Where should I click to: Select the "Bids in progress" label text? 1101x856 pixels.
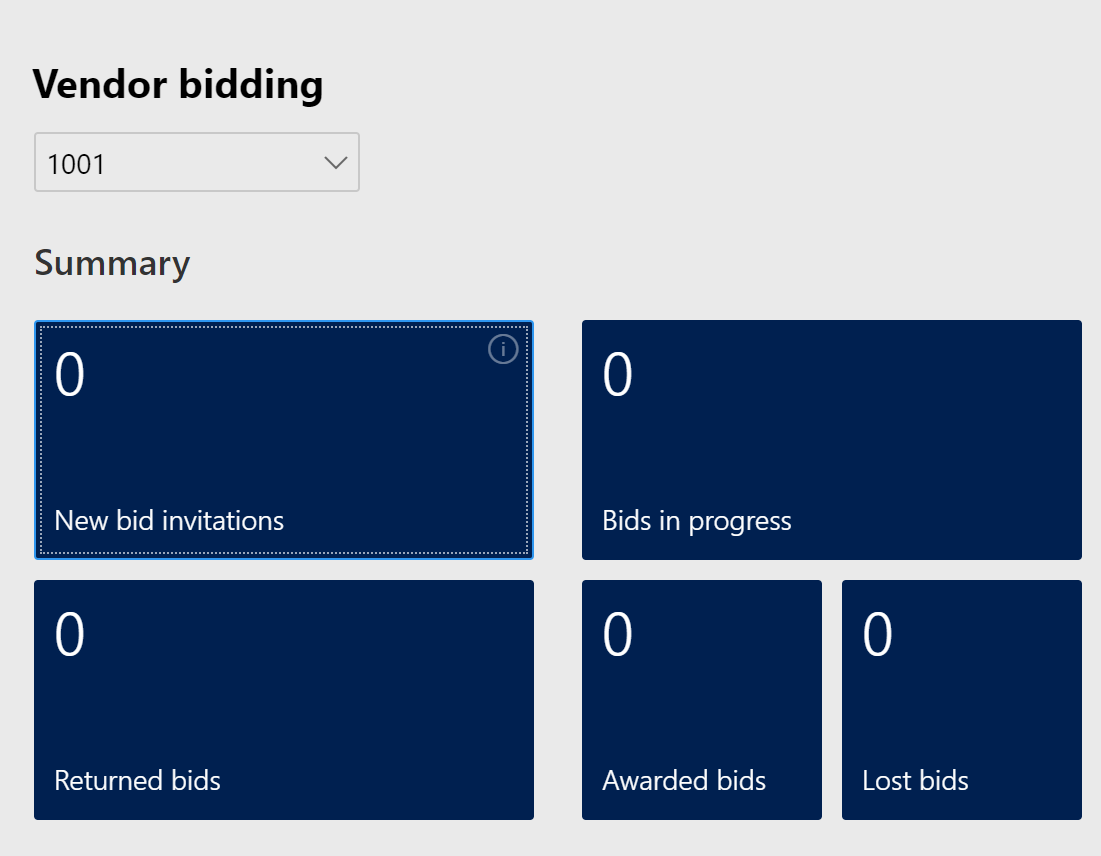[697, 521]
